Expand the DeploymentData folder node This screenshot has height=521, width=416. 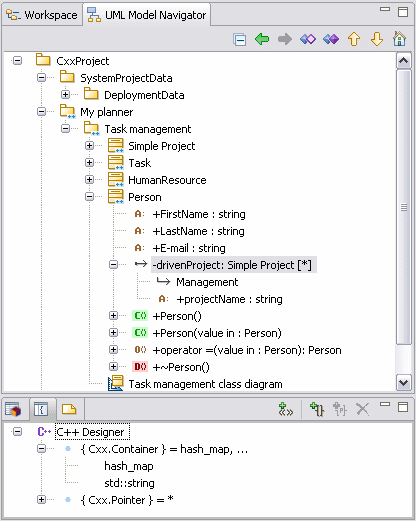click(x=65, y=95)
